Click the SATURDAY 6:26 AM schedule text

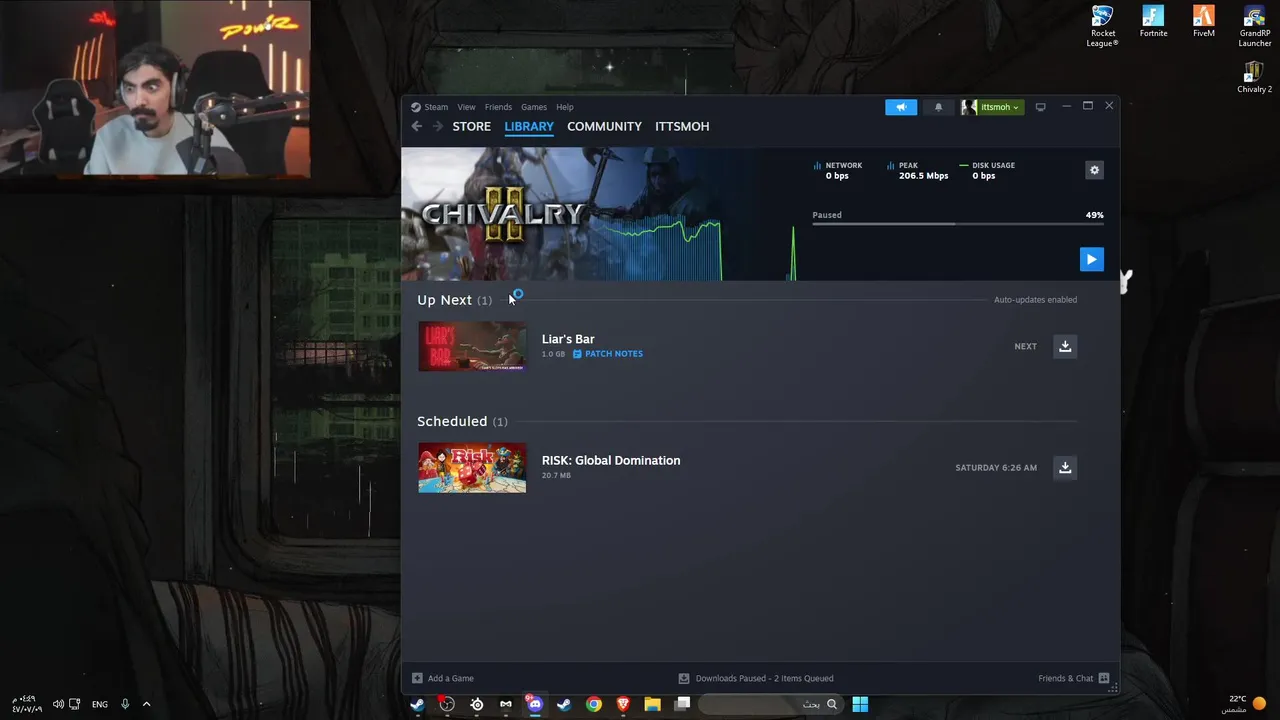click(996, 468)
